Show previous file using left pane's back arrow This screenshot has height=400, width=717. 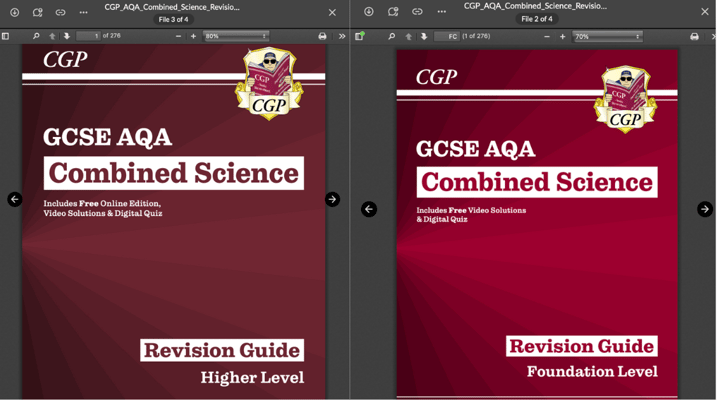(15, 199)
